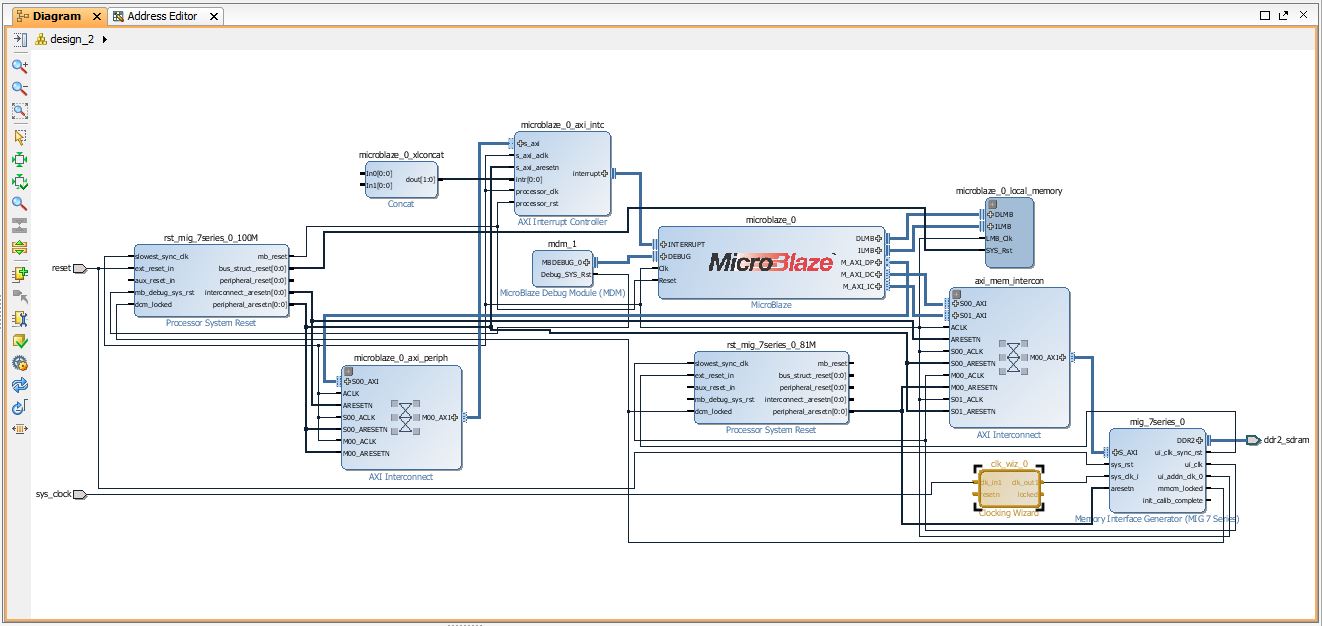The image size is (1322, 626).
Task: Click the Customize Block wrench icon
Action: (x=19, y=319)
